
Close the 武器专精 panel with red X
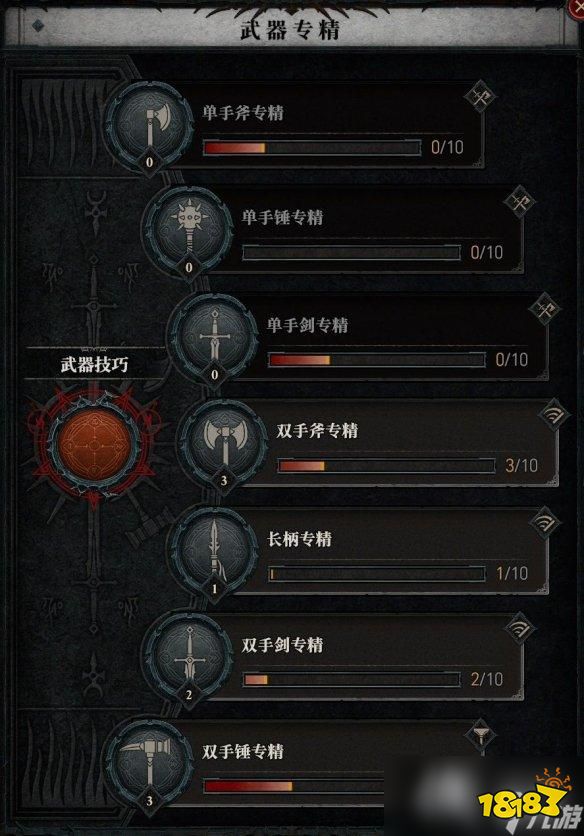tap(577, 7)
